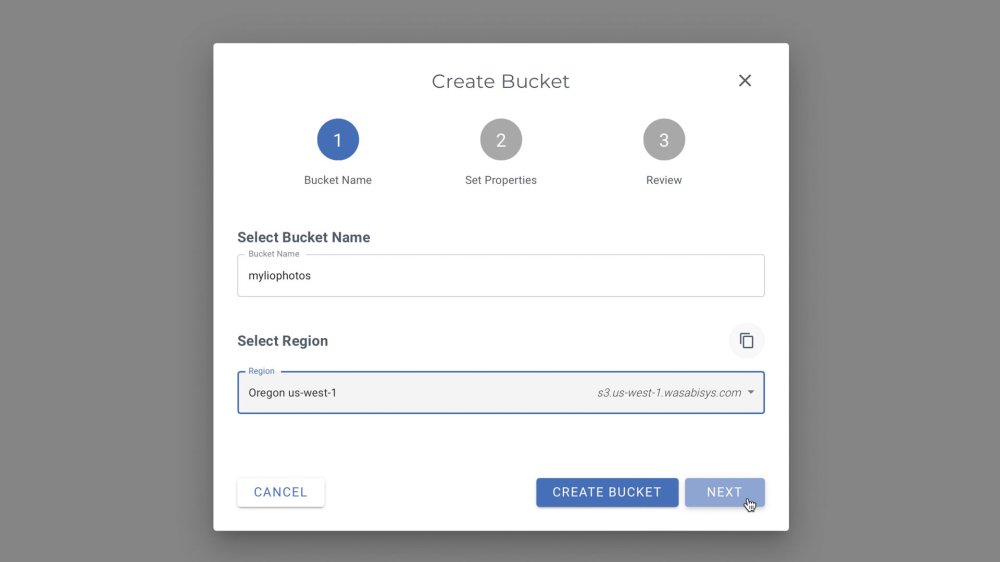Viewport: 1000px width, 562px height.
Task: Click step 1 circle icon
Action: point(338,140)
